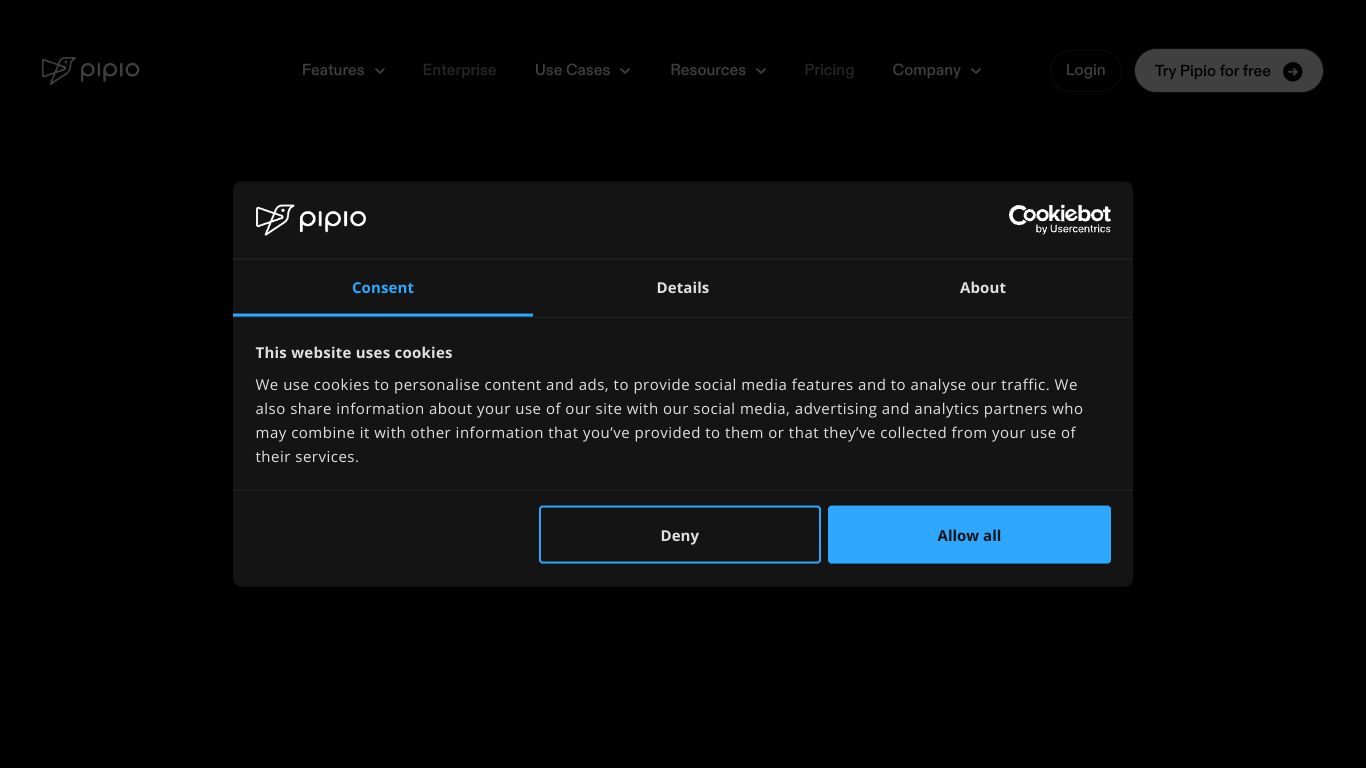
Task: Click the arrow icon in Try Pipio button
Action: [x=1292, y=71]
